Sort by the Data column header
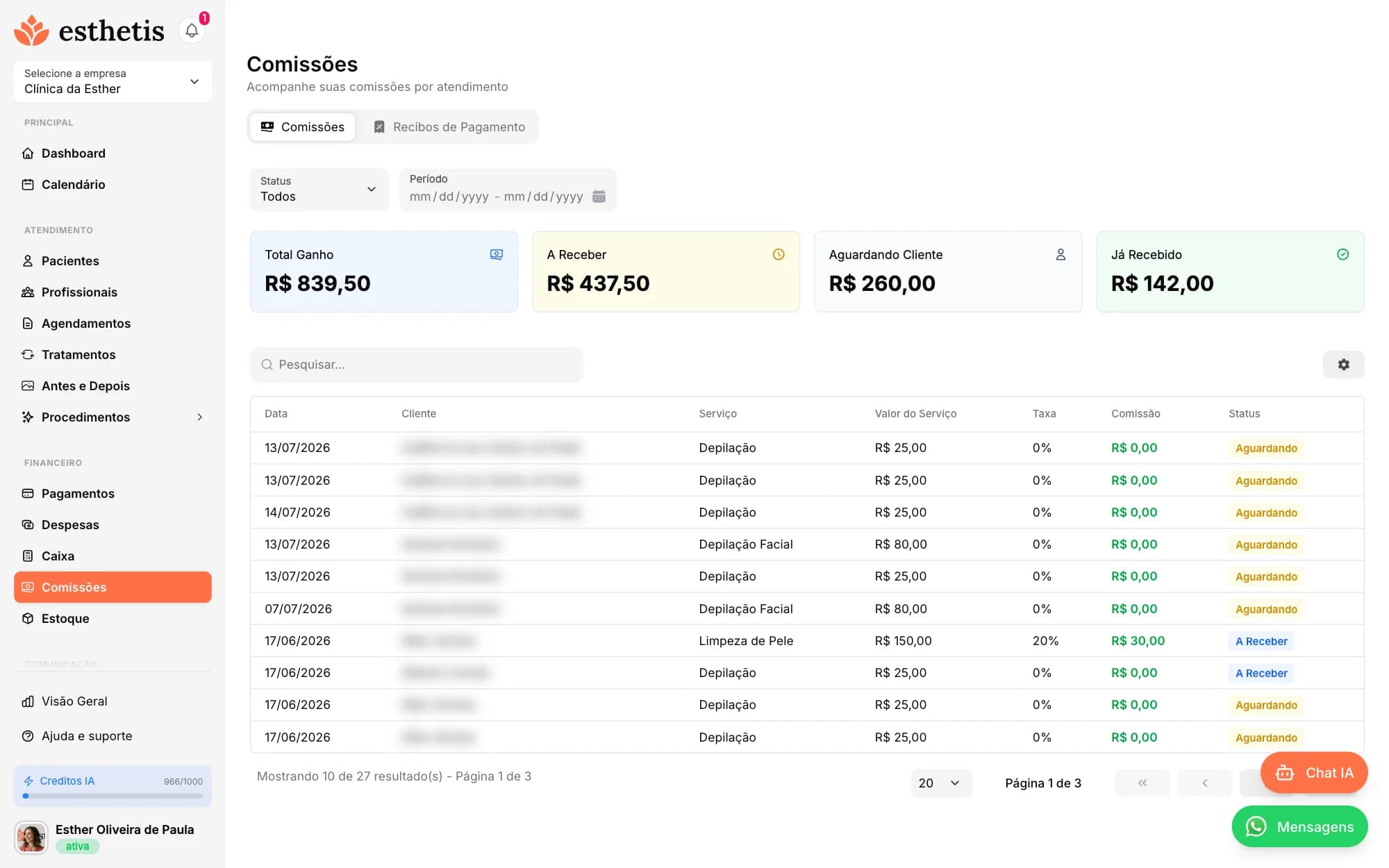Image resolution: width=1389 pixels, height=868 pixels. pyautogui.click(x=276, y=414)
